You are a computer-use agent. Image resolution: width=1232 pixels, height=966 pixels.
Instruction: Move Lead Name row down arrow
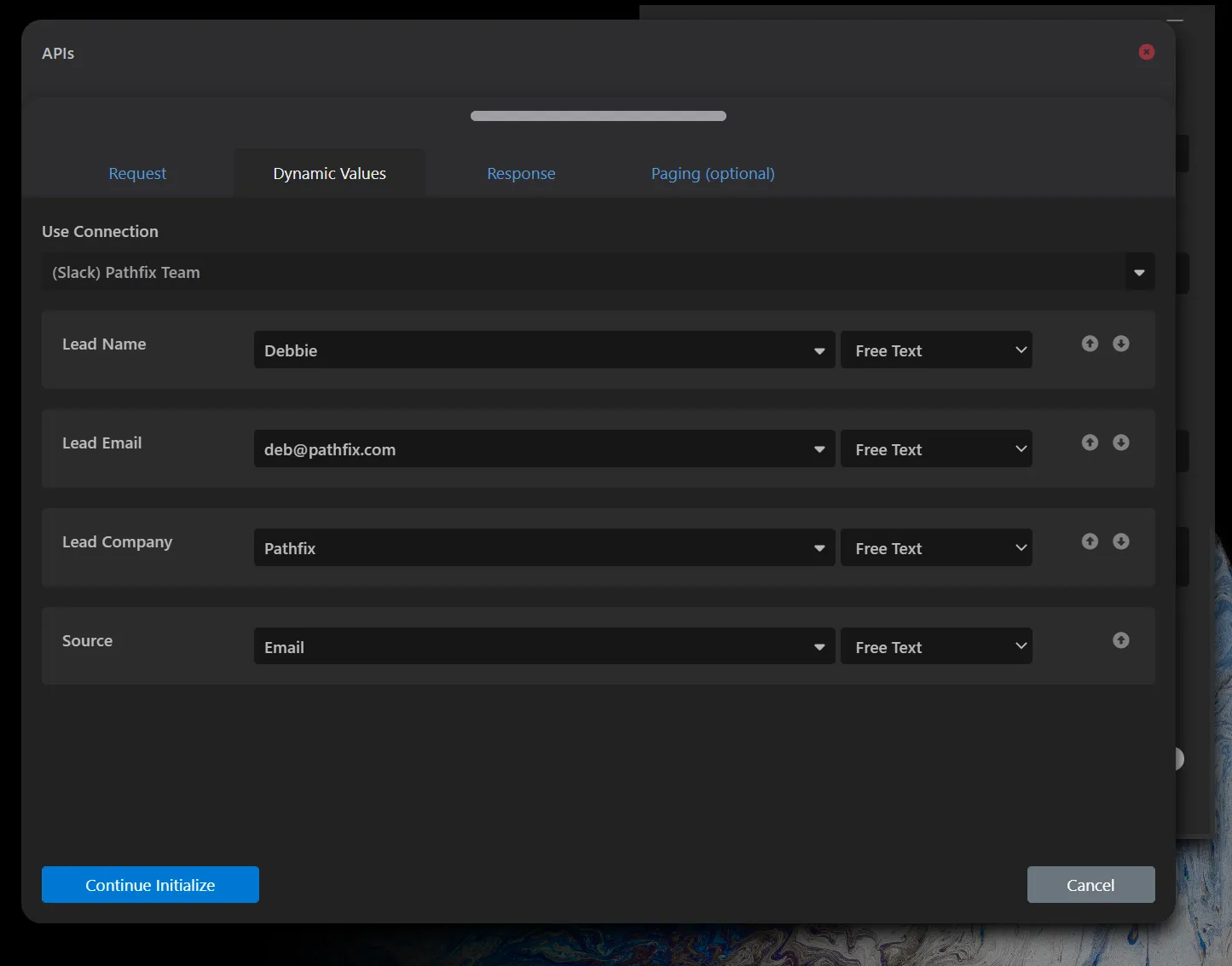[1121, 344]
